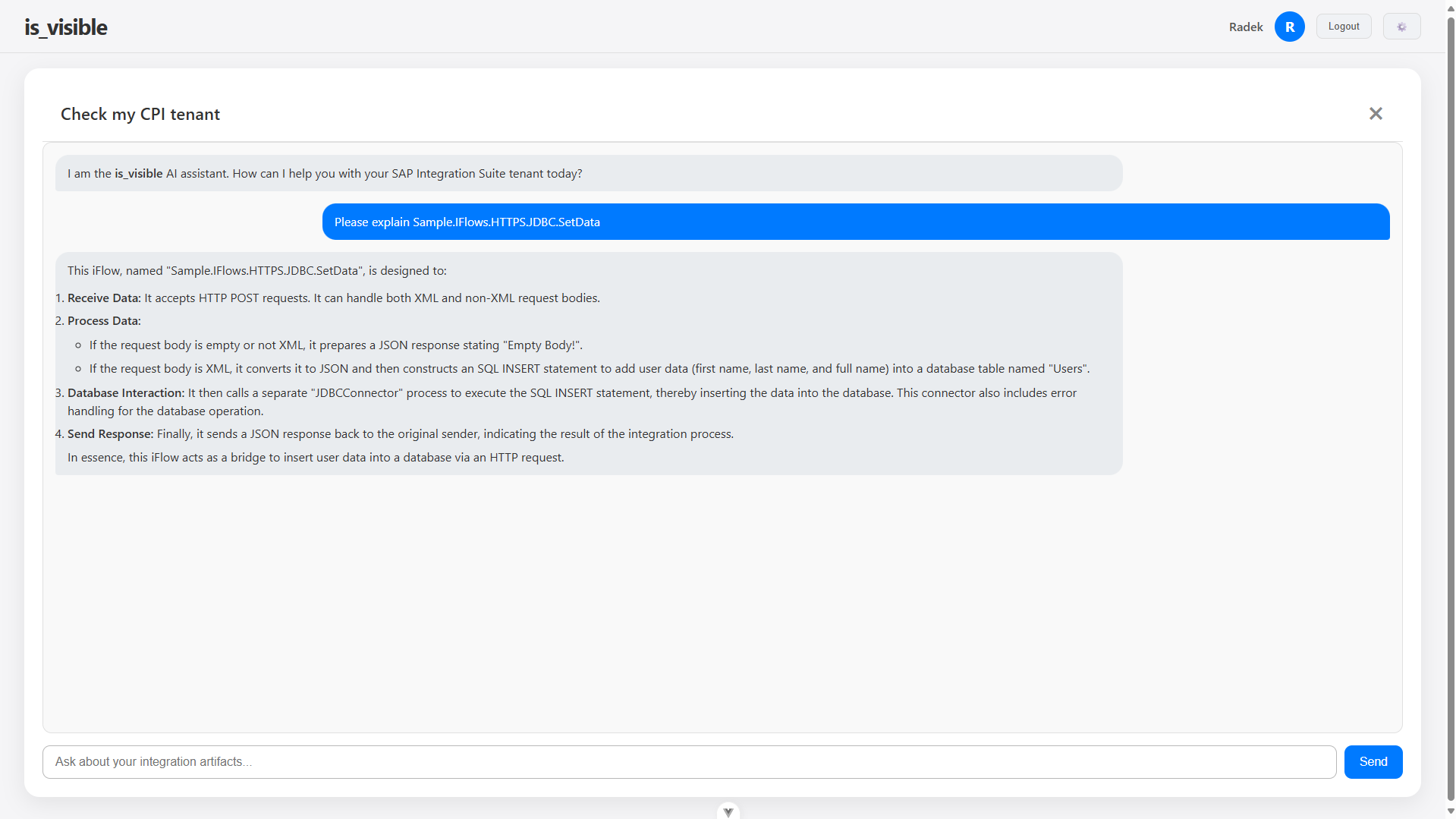Expand the chevron at bottom center
1456x819 pixels.
coord(728,811)
